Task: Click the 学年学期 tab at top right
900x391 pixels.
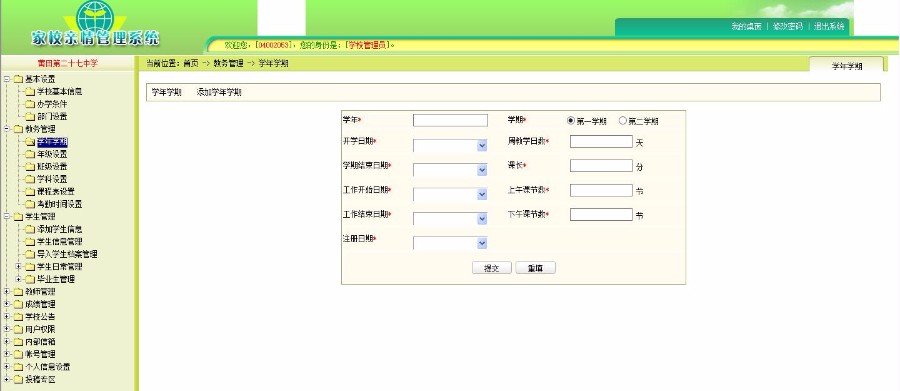Action: pyautogui.click(x=847, y=65)
